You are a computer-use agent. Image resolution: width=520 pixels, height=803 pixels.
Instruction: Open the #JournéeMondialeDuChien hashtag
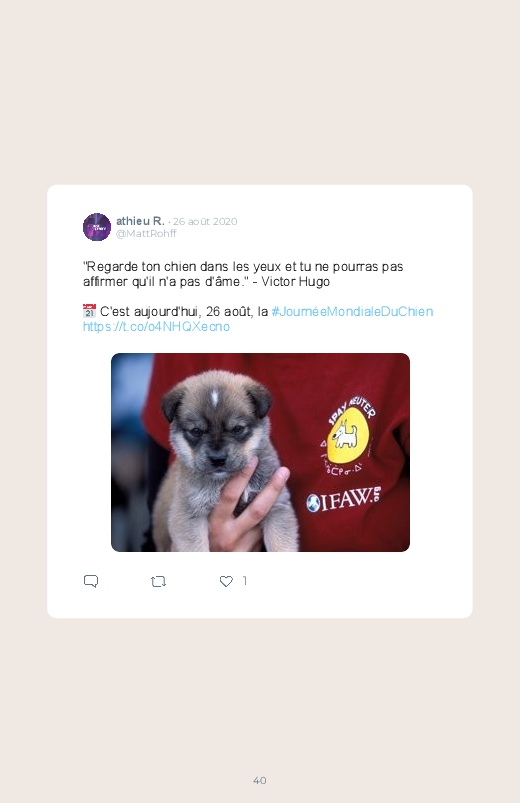click(x=352, y=311)
